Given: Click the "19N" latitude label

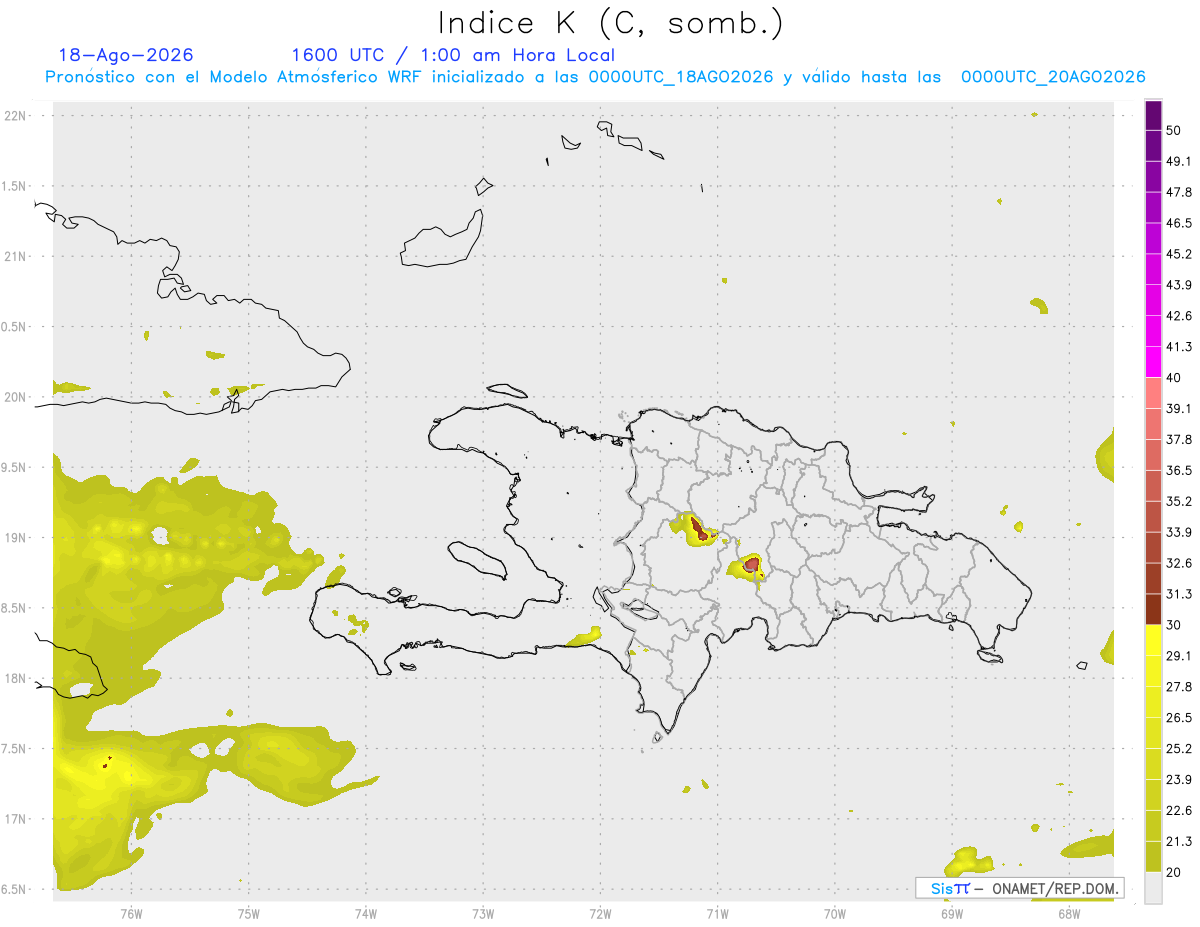Looking at the screenshot, I should tap(15, 538).
